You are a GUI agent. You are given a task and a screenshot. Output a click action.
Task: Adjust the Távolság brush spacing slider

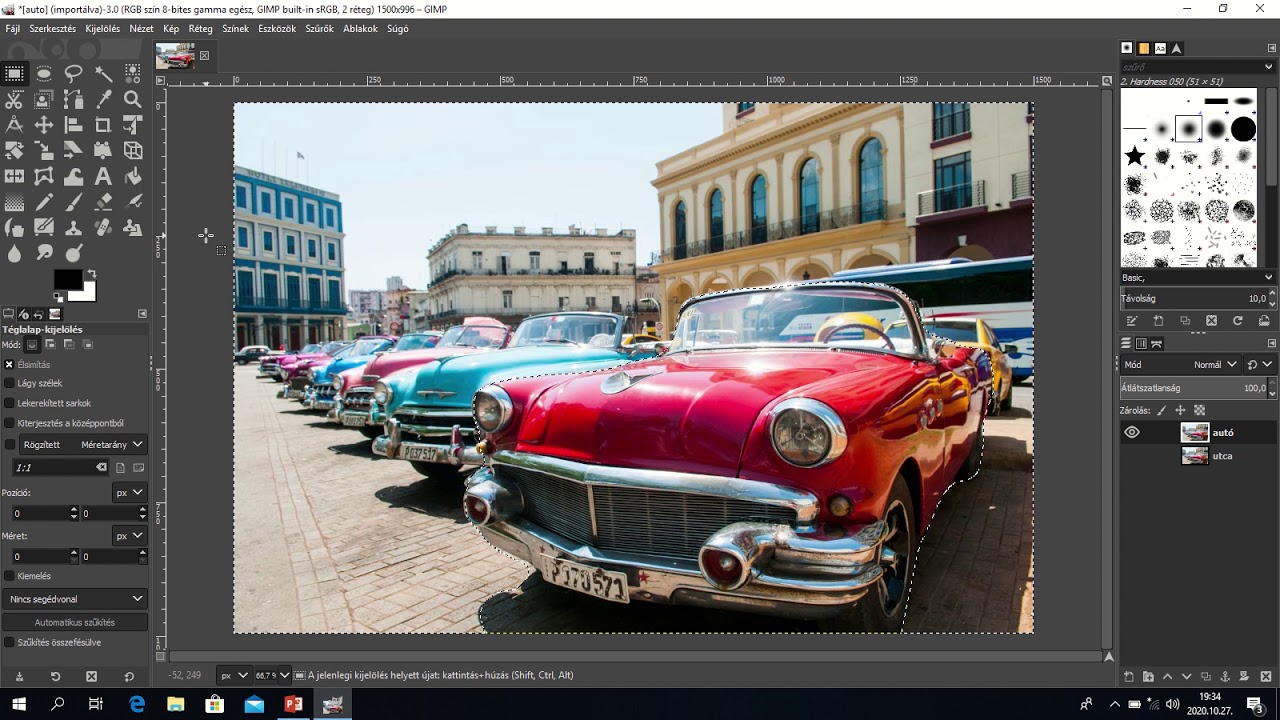point(1198,298)
